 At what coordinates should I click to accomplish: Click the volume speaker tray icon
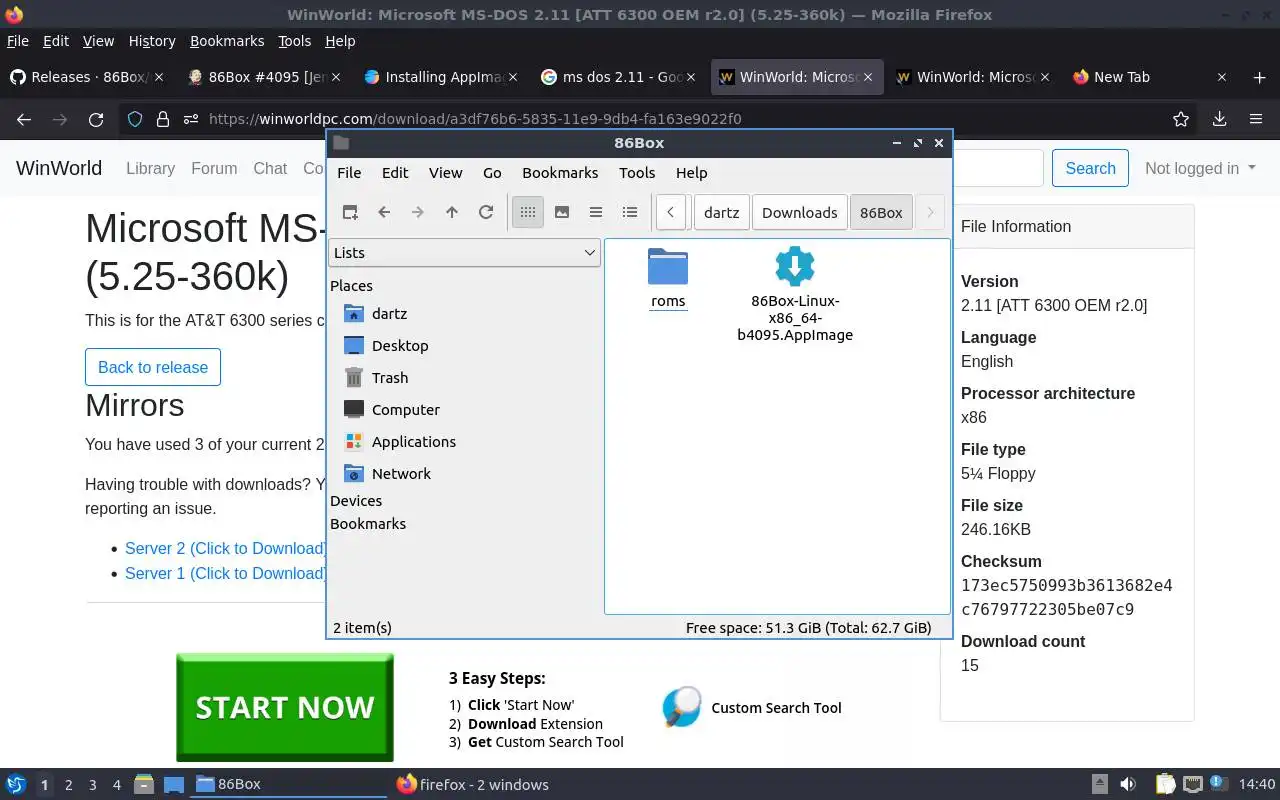[1128, 784]
